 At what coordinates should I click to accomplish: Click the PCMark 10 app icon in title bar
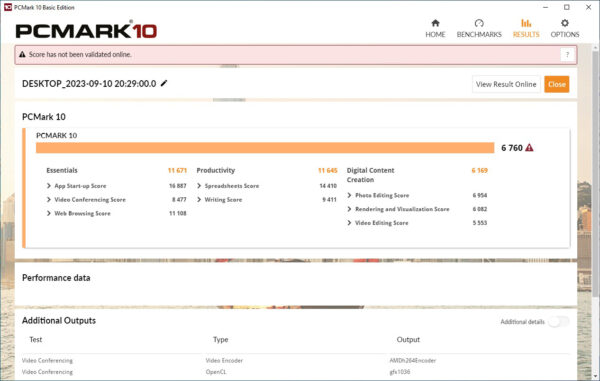tap(8, 7)
